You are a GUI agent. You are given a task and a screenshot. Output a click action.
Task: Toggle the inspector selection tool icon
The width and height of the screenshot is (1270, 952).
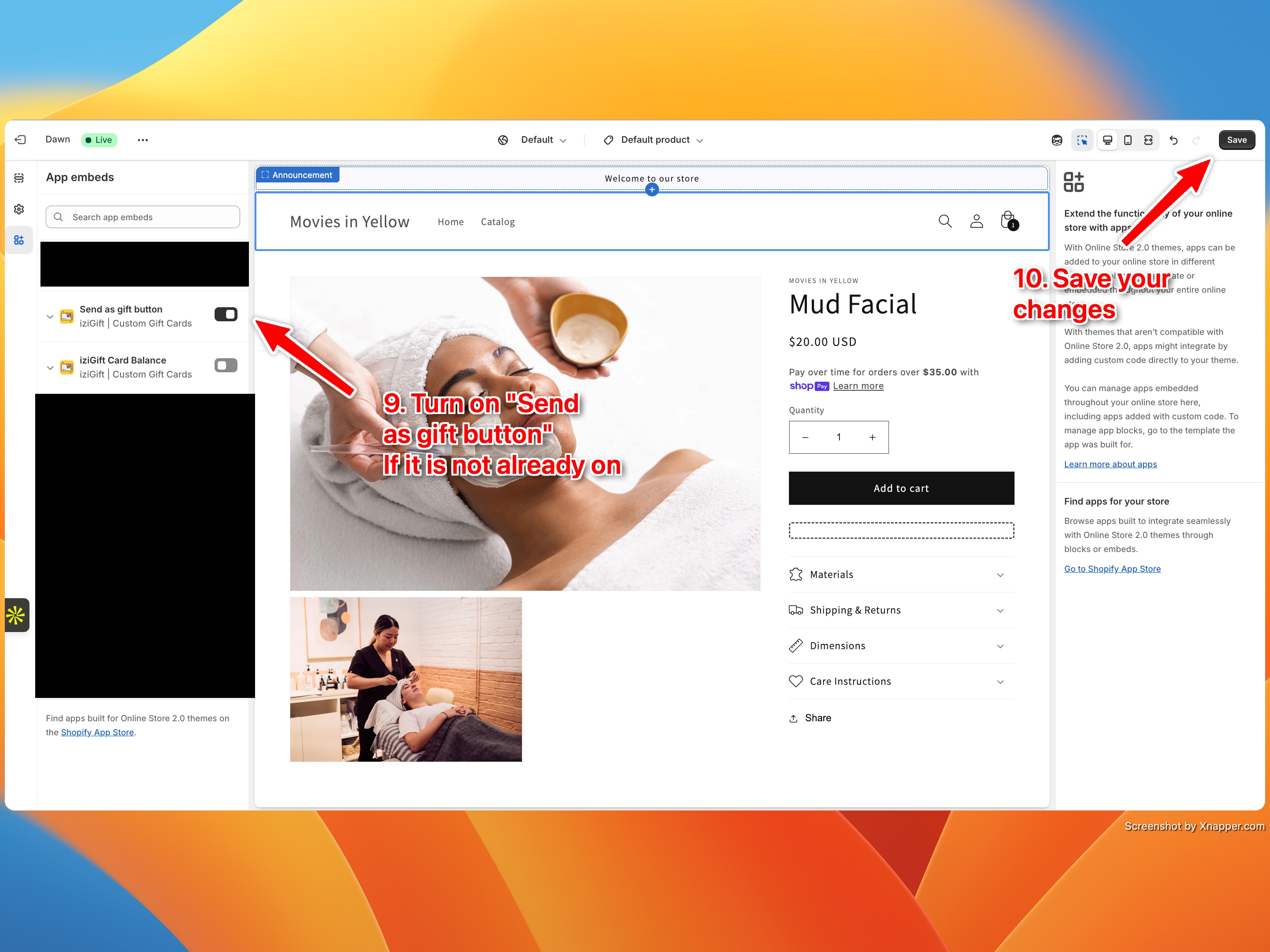click(1082, 140)
